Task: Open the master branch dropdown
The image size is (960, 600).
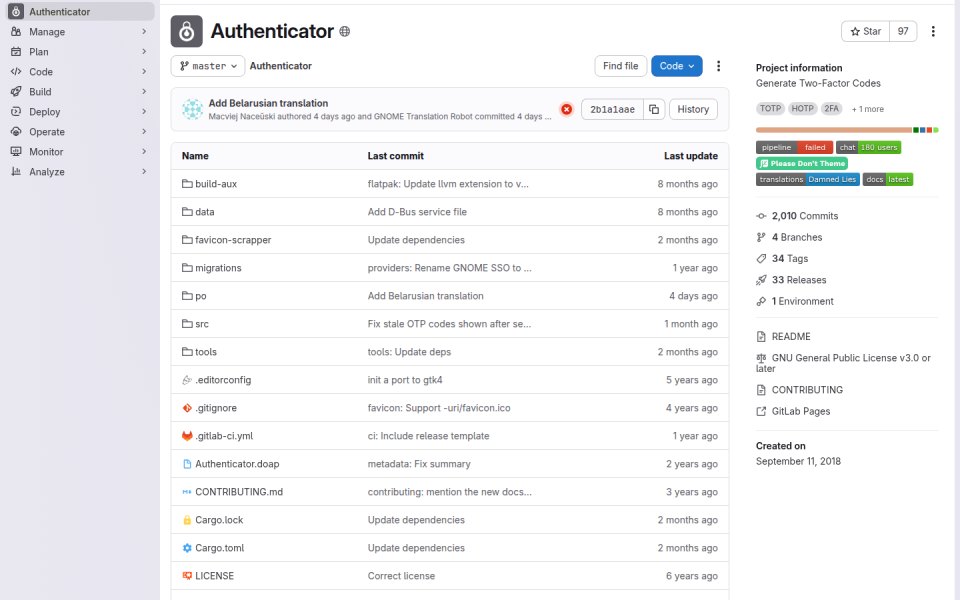Action: click(x=208, y=66)
